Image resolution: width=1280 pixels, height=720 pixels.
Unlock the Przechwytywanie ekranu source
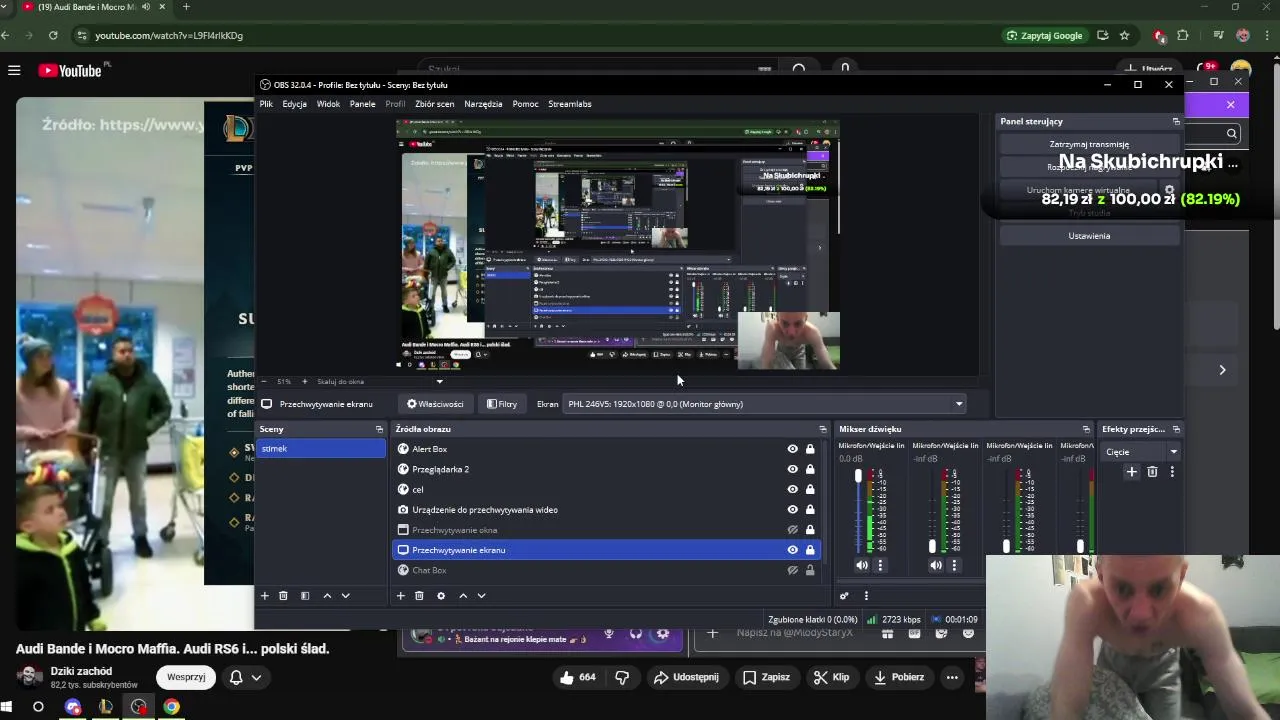pos(810,550)
